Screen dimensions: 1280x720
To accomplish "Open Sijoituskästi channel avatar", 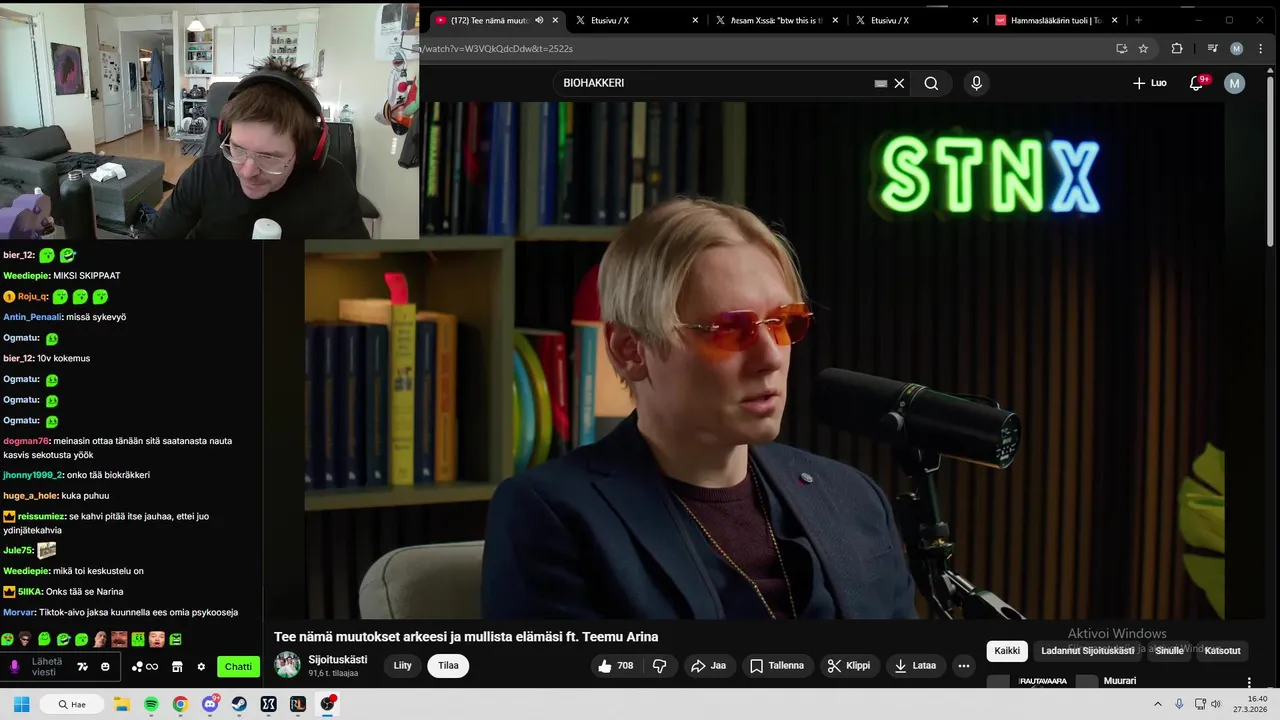I will click(x=288, y=665).
